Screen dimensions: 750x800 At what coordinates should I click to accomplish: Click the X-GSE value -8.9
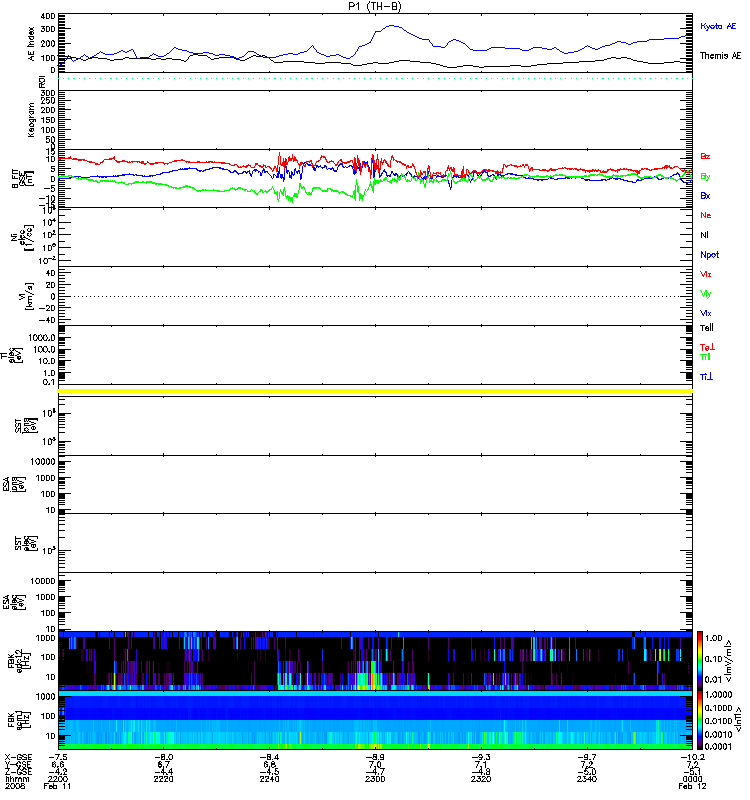click(x=375, y=757)
